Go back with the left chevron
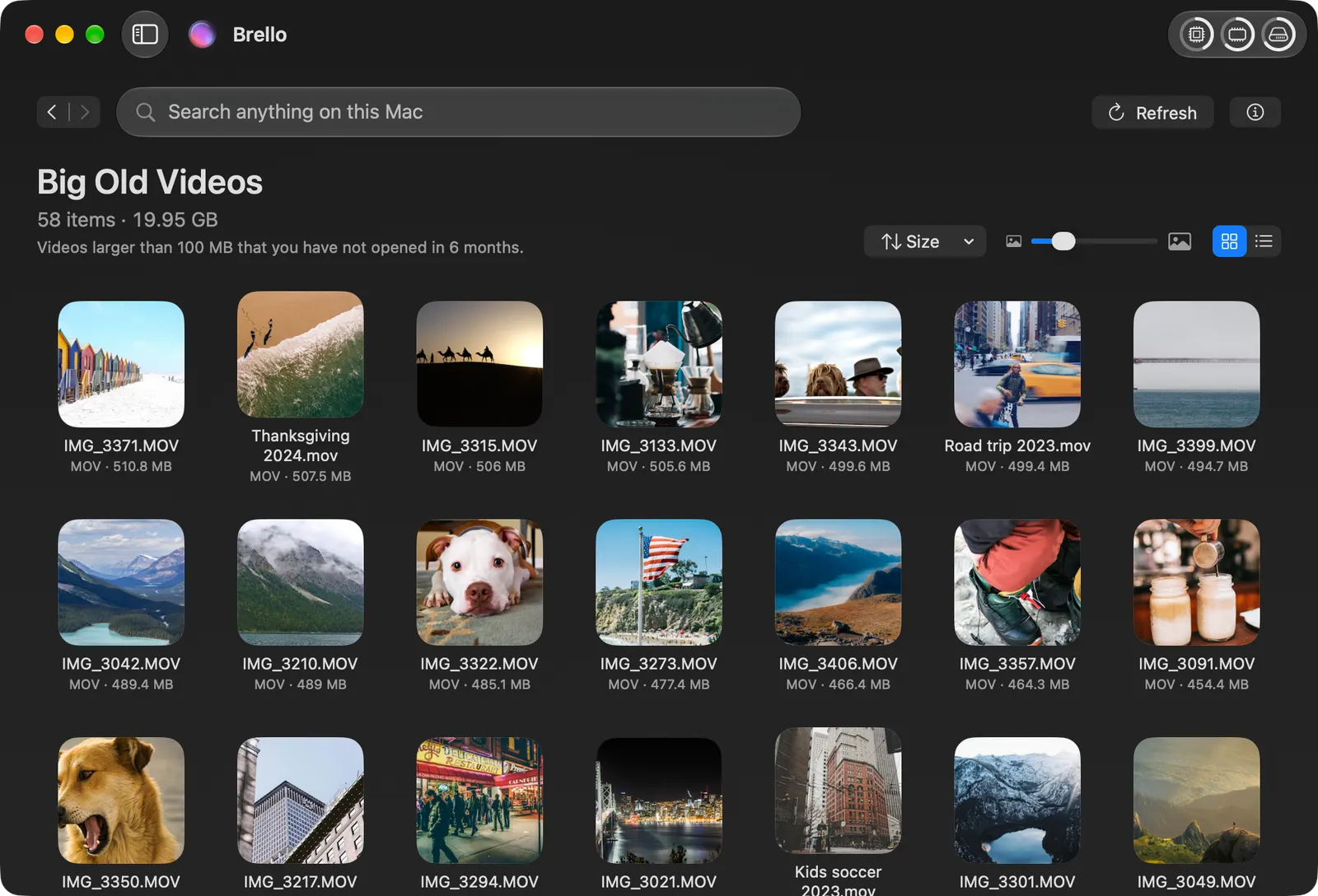Viewport: 1318px width, 896px height. 52,112
